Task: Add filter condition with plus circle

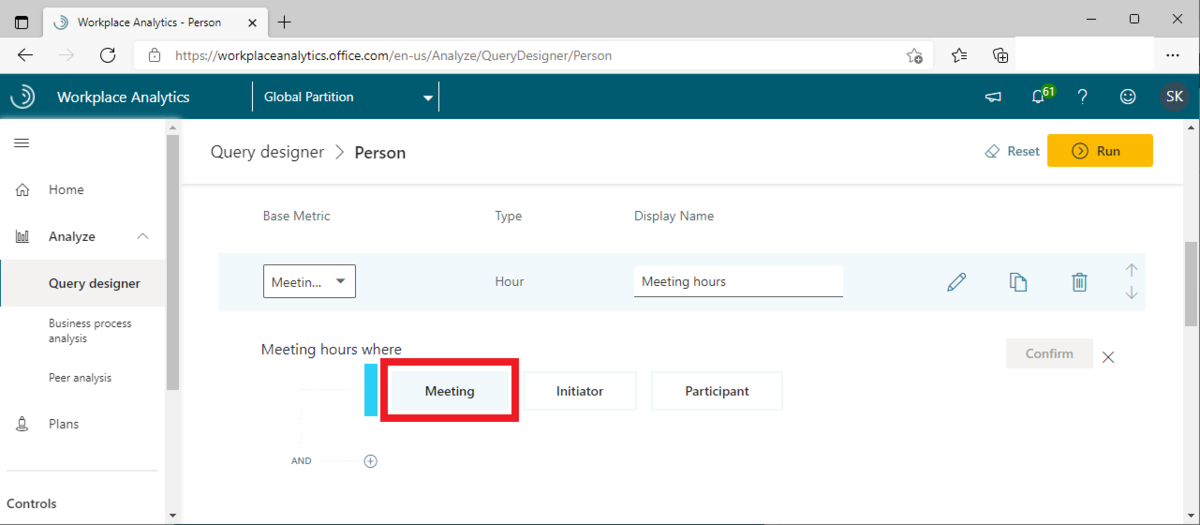Action: point(370,461)
